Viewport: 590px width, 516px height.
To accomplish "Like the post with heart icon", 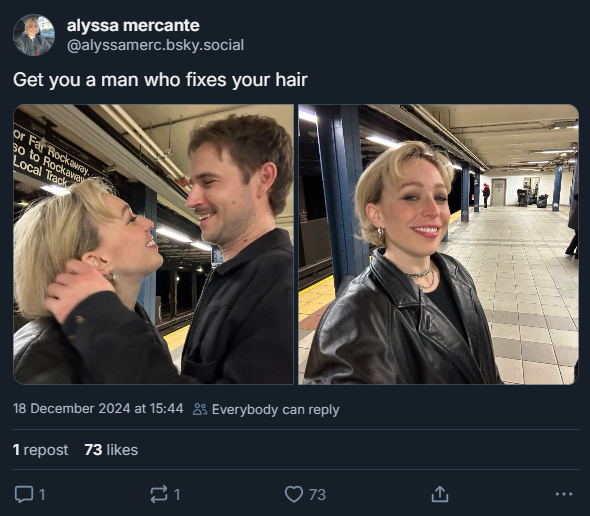I will point(293,494).
